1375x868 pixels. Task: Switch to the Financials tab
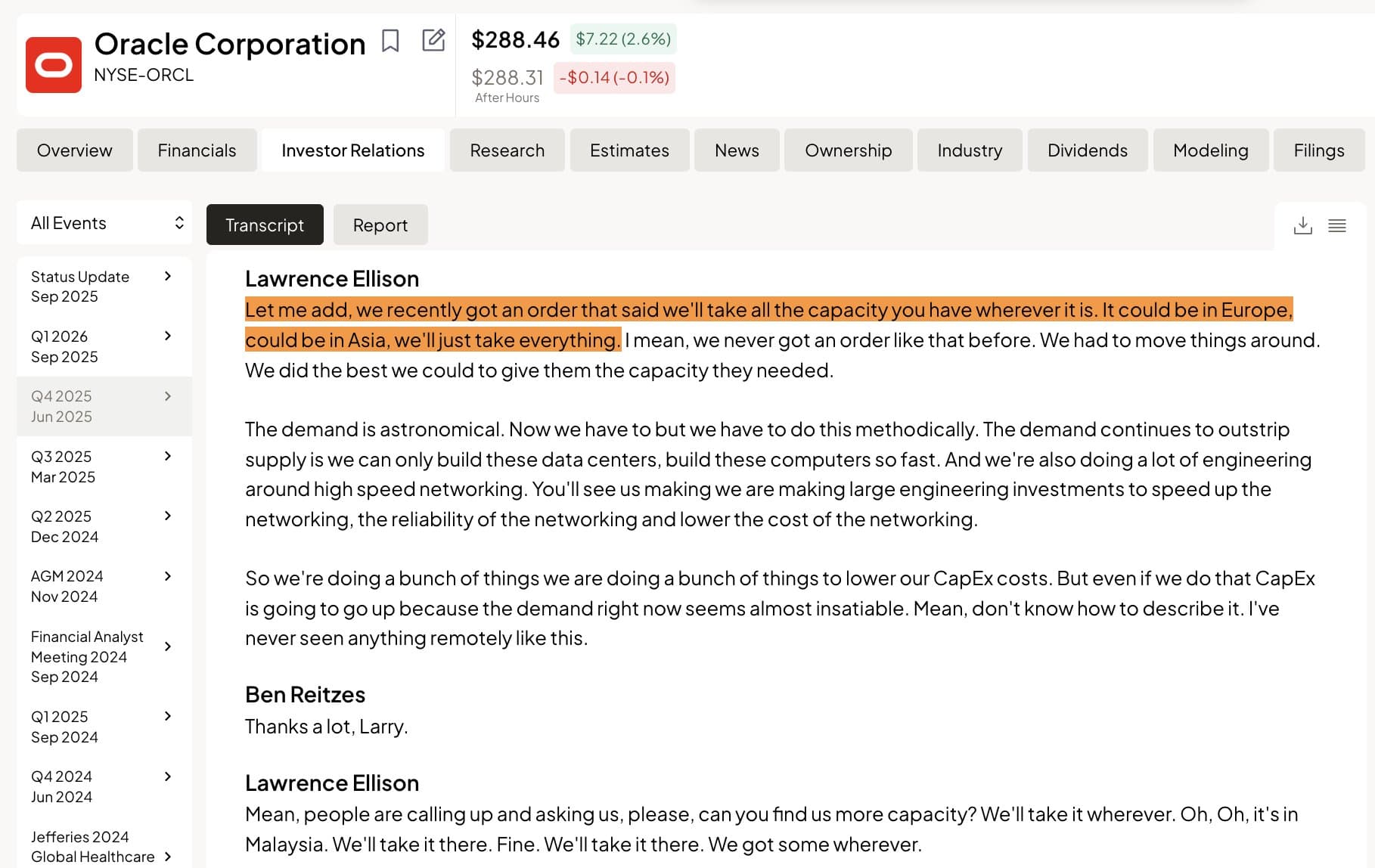[x=197, y=150]
